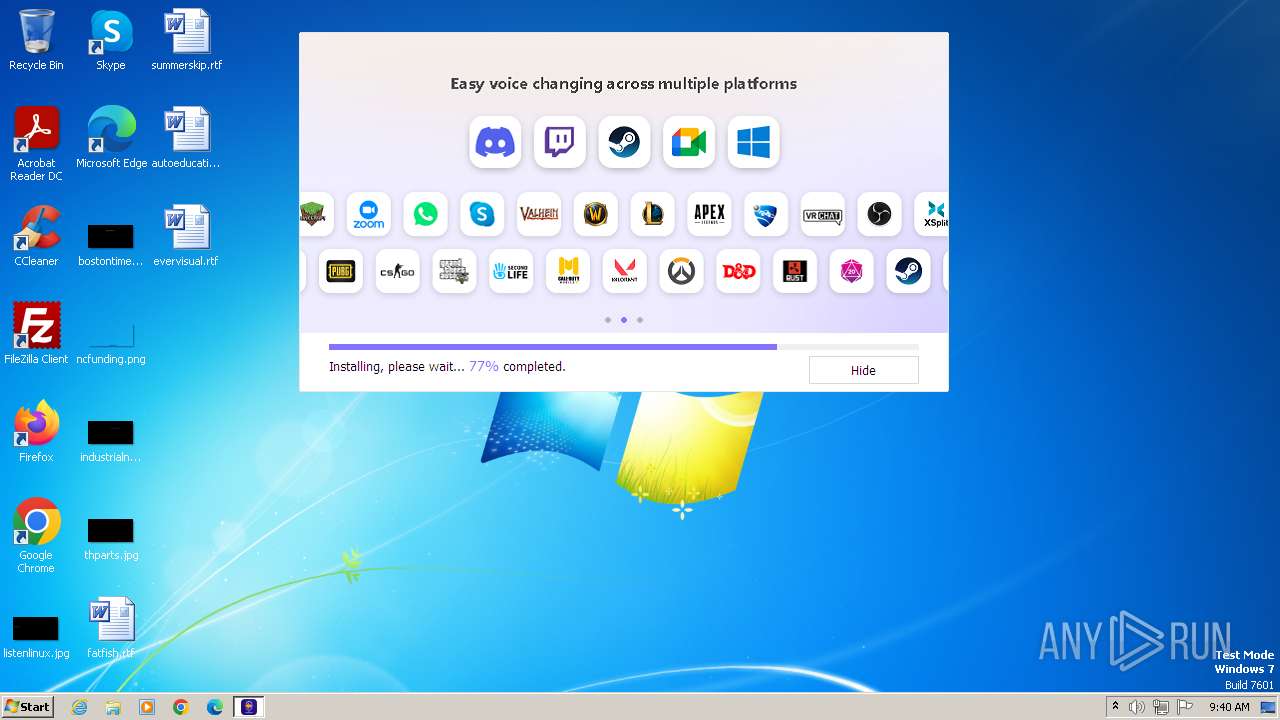Image resolution: width=1280 pixels, height=720 pixels.
Task: Click the Valheim game icon
Action: [x=539, y=214]
